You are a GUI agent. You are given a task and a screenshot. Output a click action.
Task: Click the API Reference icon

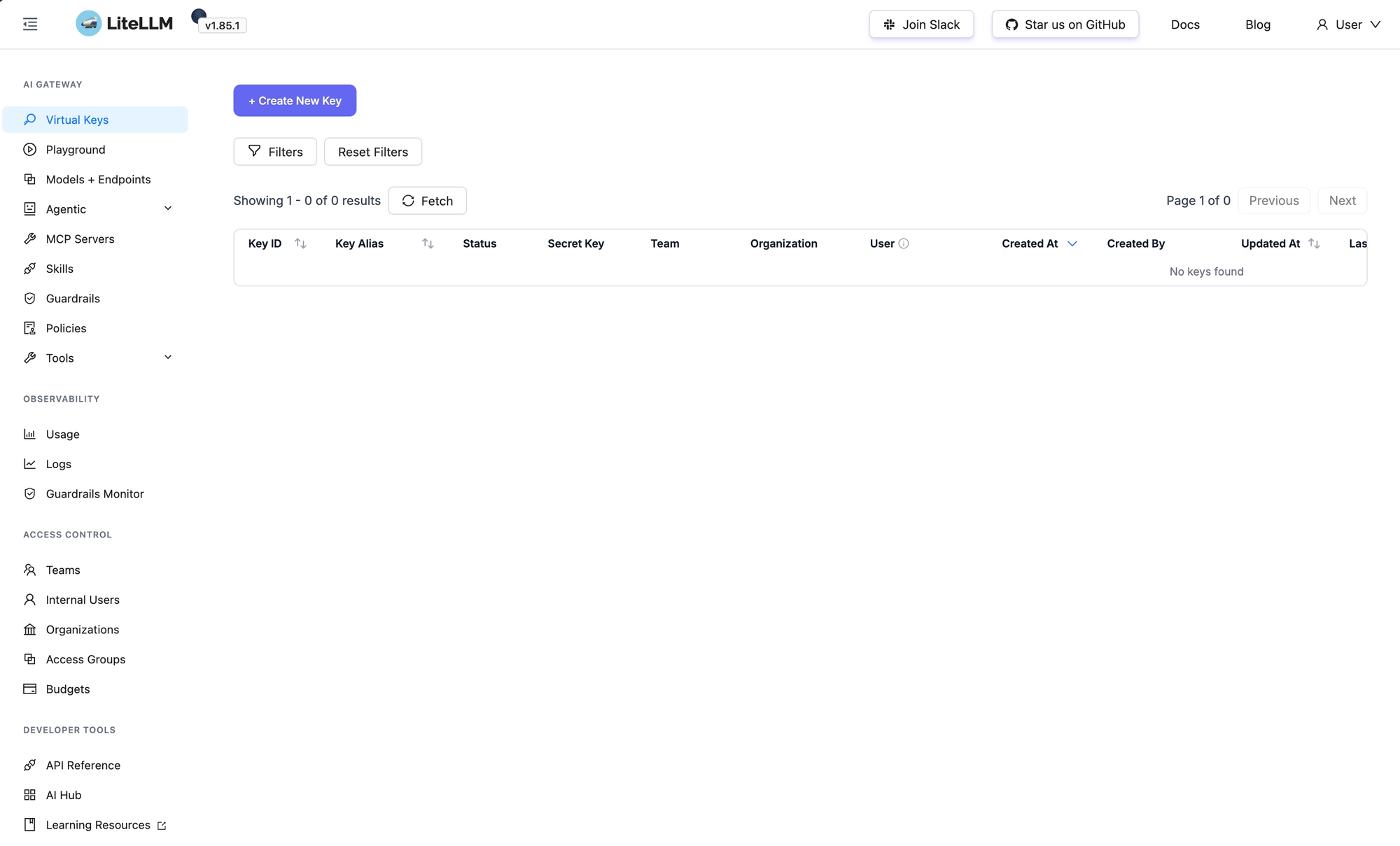29,765
